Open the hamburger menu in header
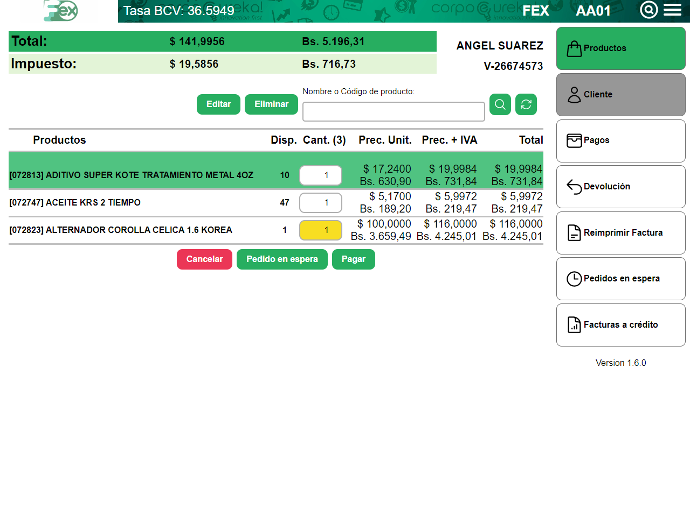The width and height of the screenshot is (690, 516). 672,11
